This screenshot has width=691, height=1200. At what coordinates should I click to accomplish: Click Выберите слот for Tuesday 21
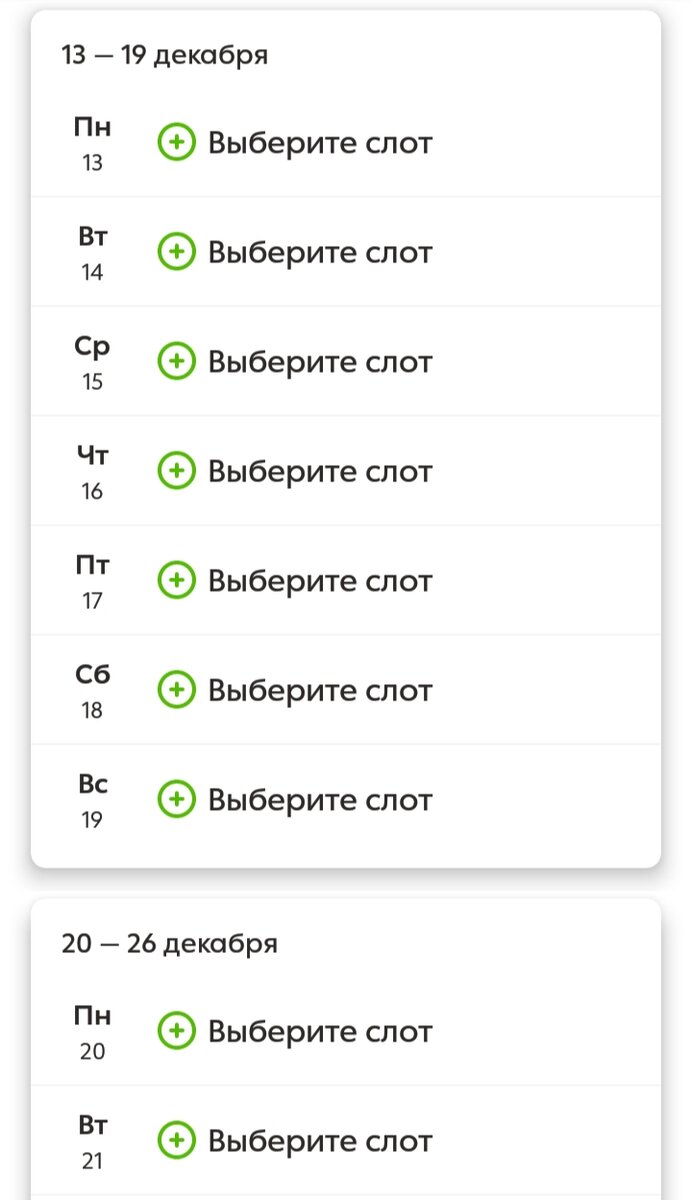(320, 1140)
